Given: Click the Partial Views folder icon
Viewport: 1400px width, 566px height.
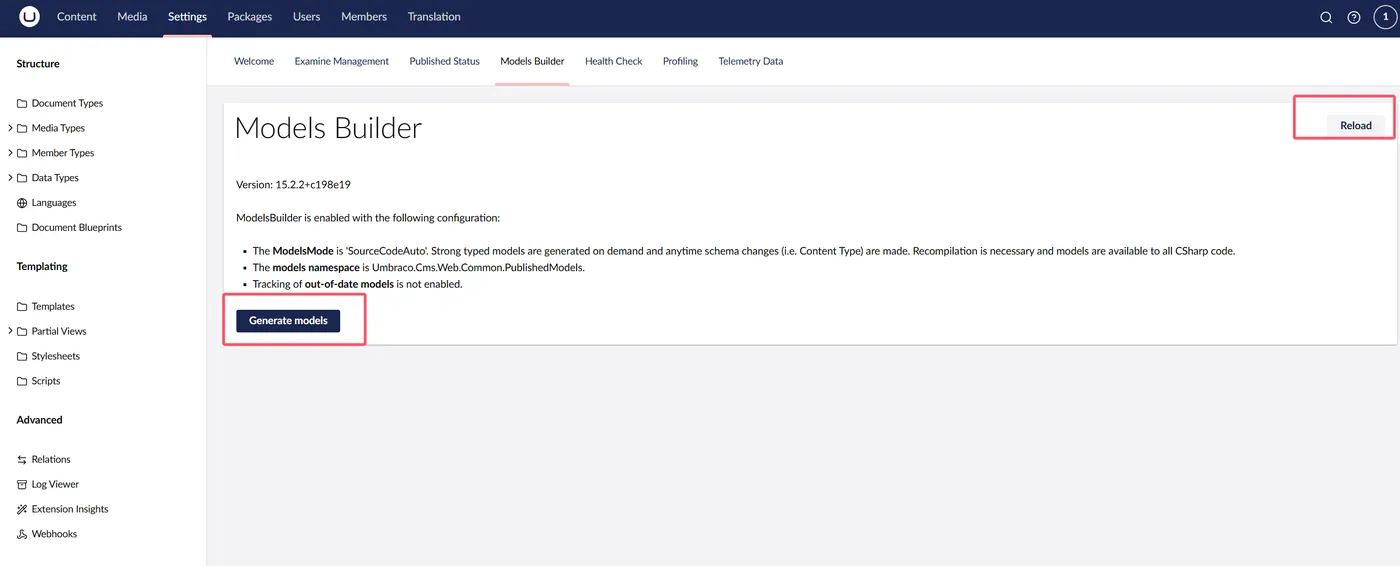Looking at the screenshot, I should 22,331.
